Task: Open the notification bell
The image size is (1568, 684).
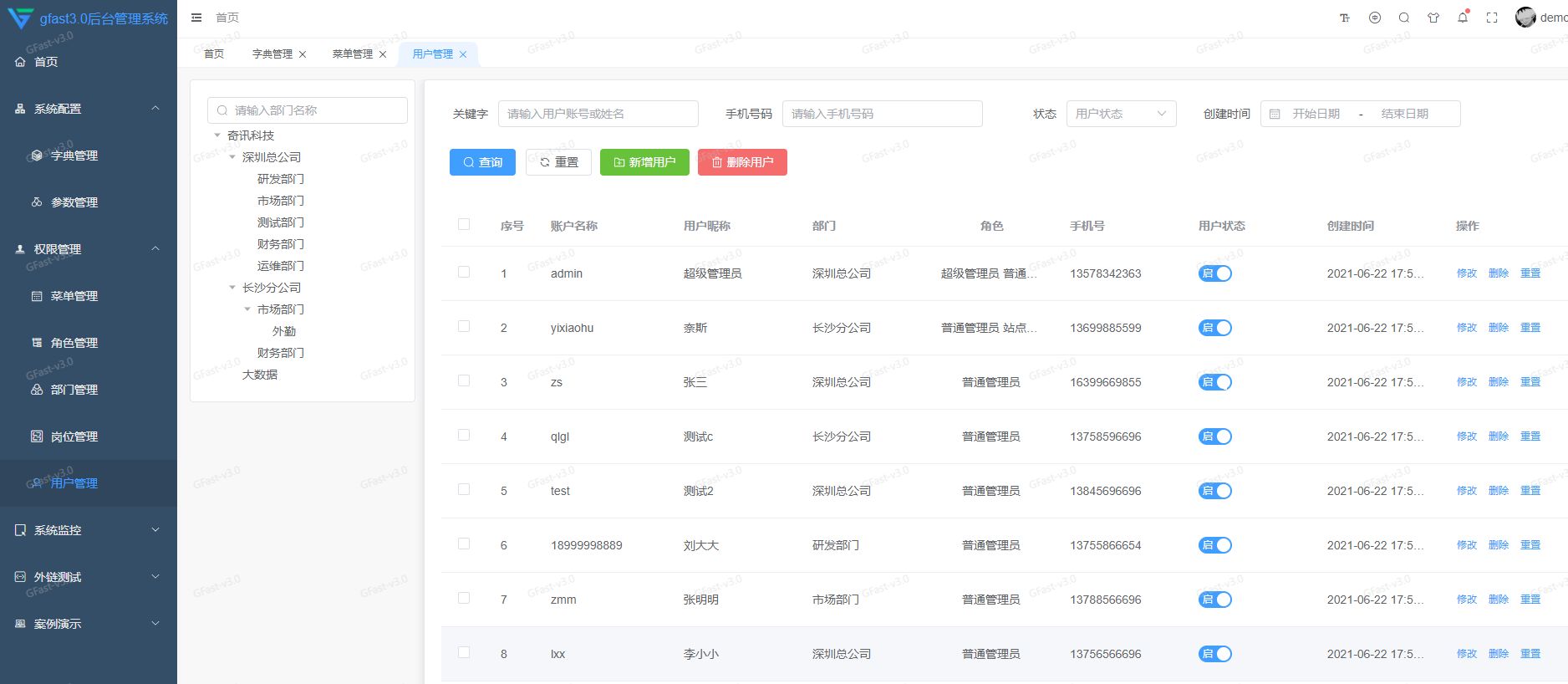Action: click(x=1463, y=18)
